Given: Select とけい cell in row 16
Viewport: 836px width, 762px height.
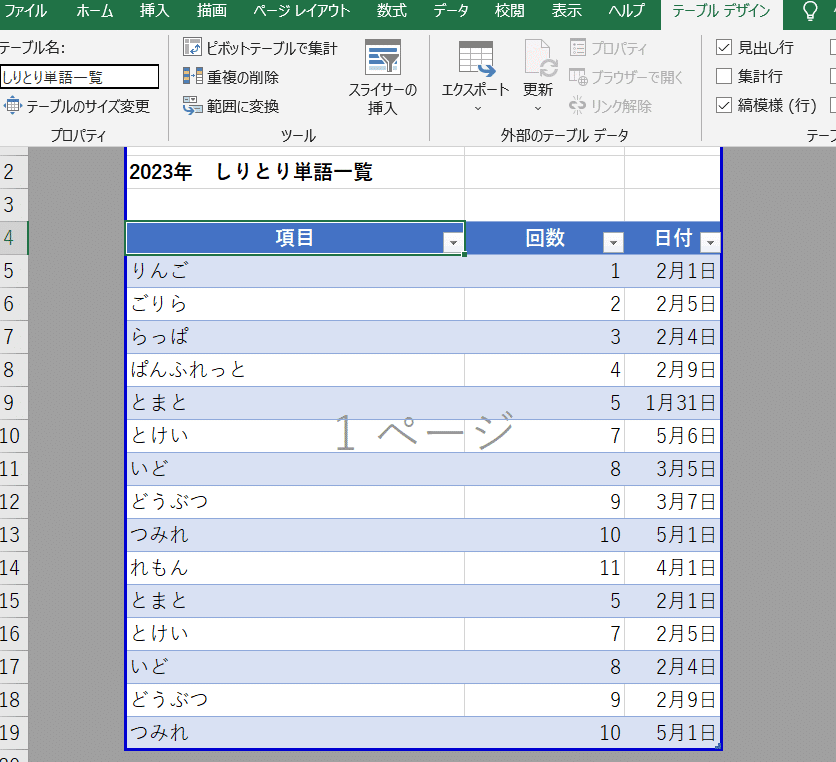Looking at the screenshot, I should (295, 633).
